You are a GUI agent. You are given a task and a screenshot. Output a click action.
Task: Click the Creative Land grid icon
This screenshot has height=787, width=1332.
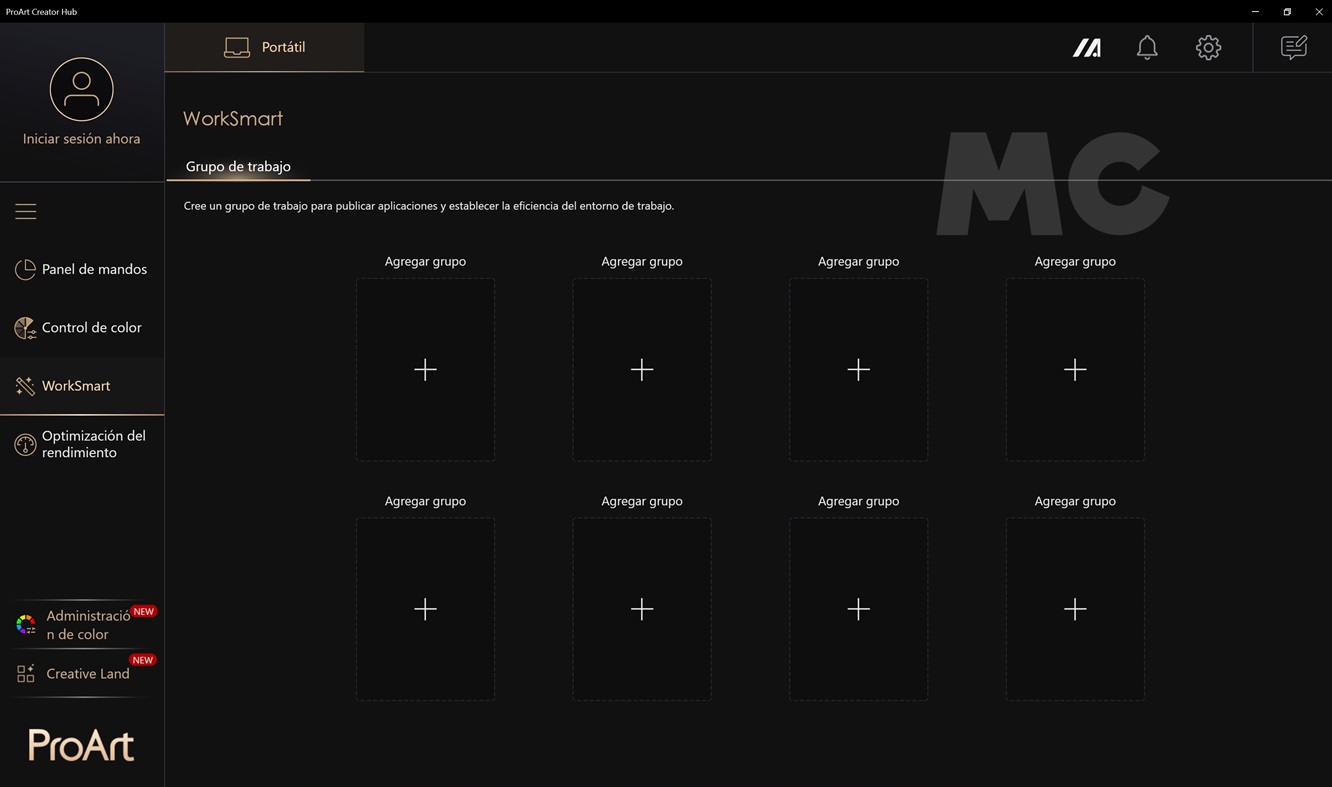coord(26,674)
